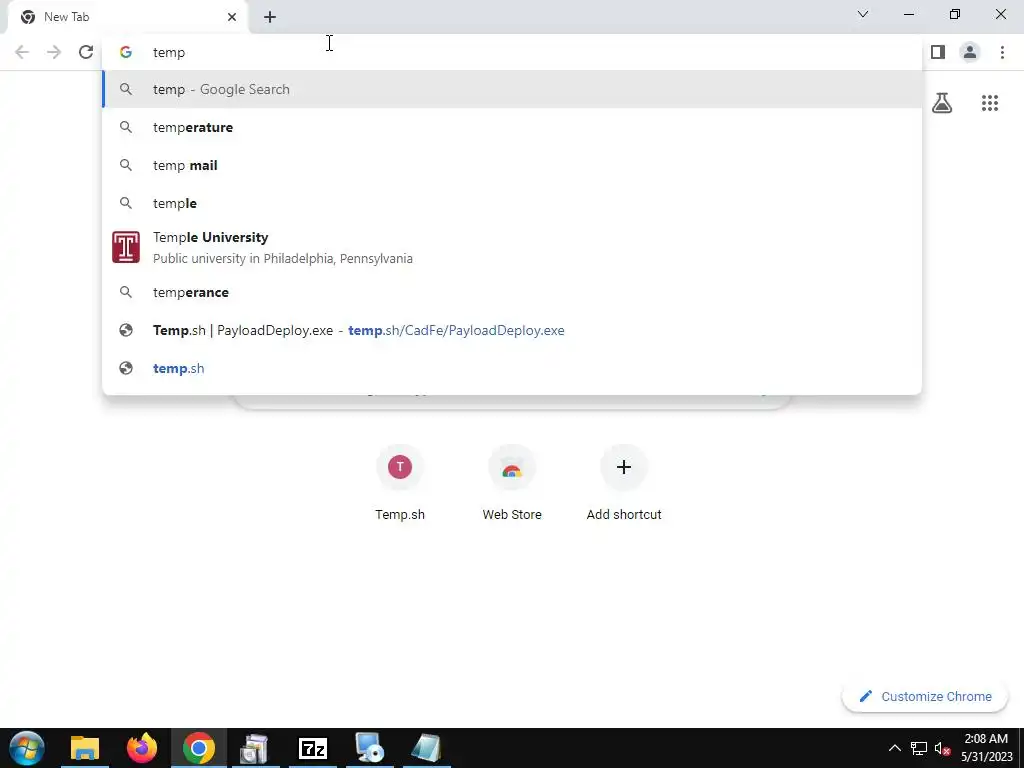The height and width of the screenshot is (768, 1024).
Task: Click the back navigation arrow
Action: [22, 52]
